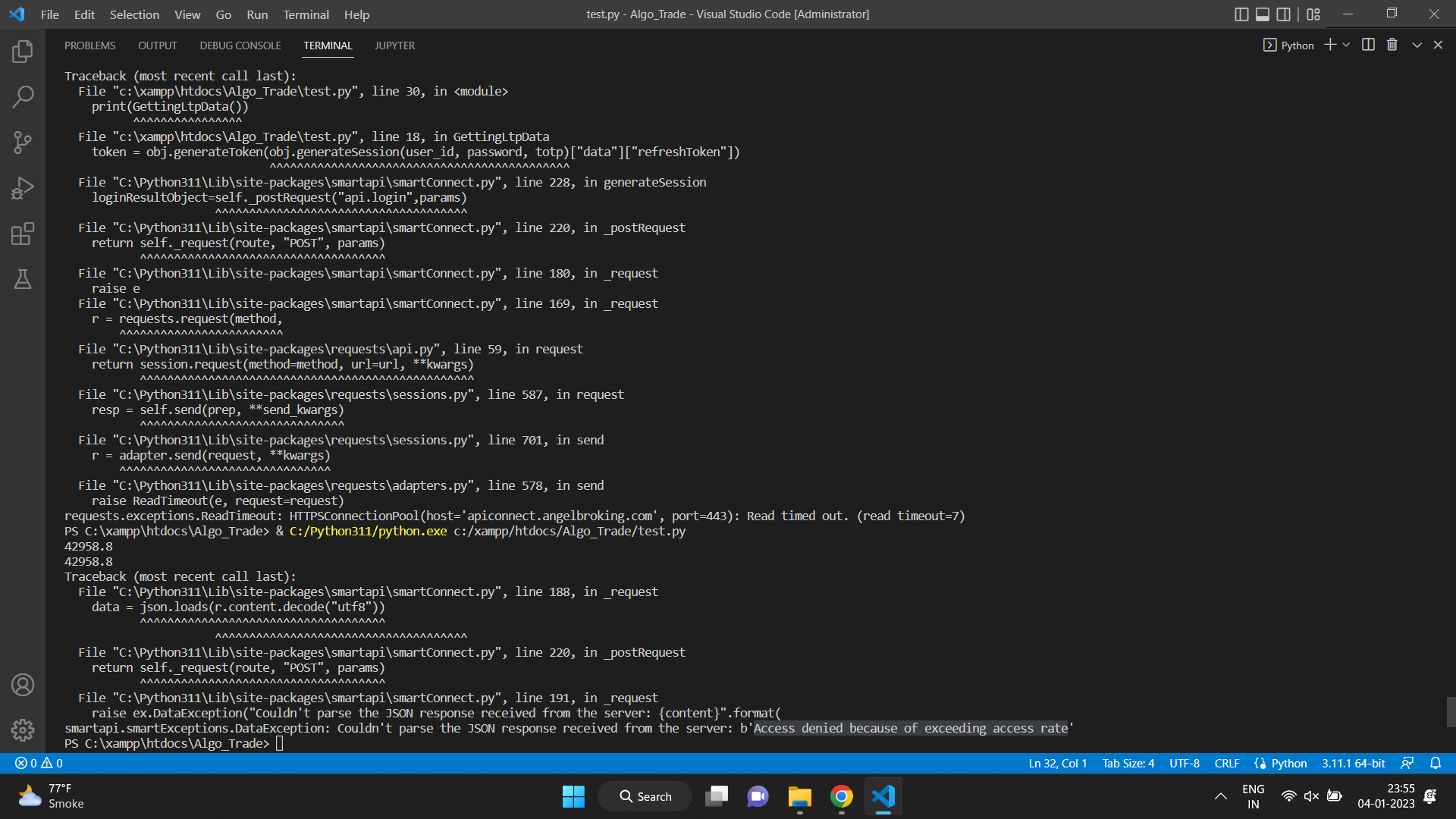
Task: Switch to the Debug Console tab
Action: (x=240, y=45)
